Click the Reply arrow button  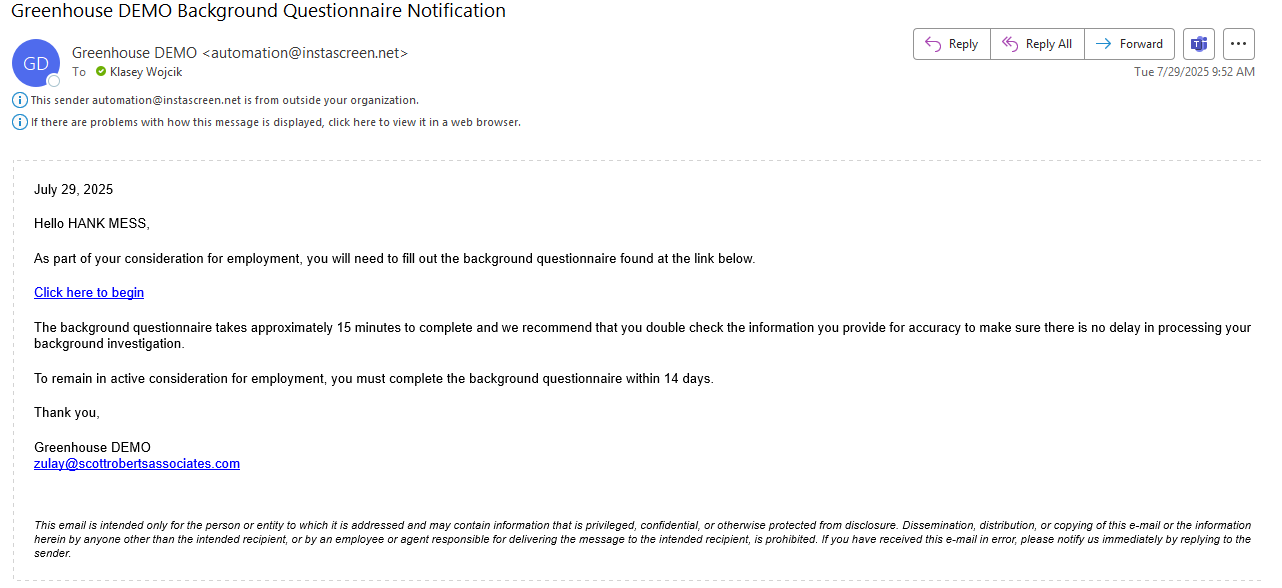point(951,44)
